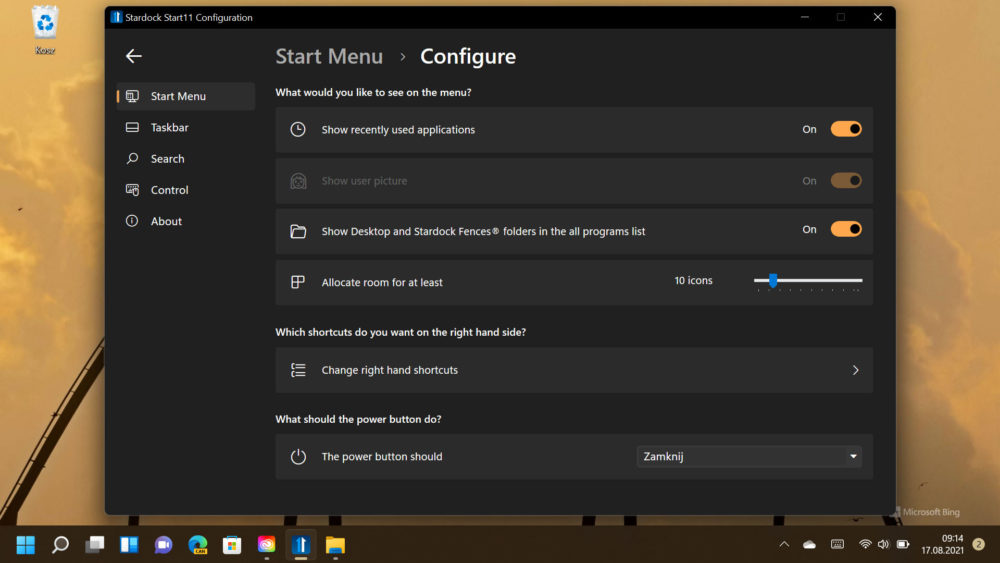Click 'Start Menu' in the breadcrumb
The image size is (1000, 563).
tap(329, 56)
